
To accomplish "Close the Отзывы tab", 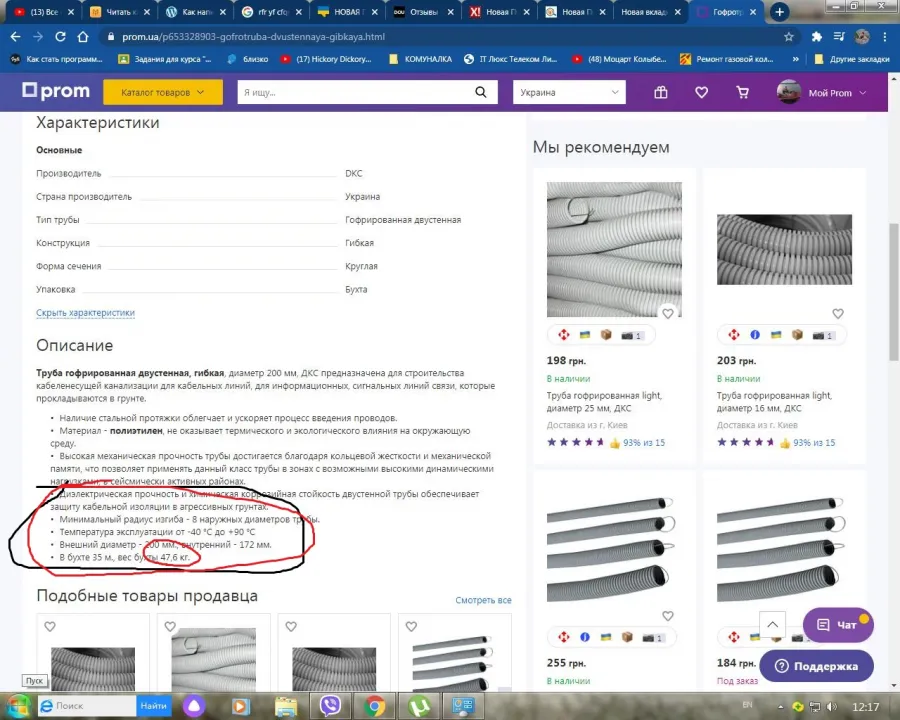I will pos(451,11).
